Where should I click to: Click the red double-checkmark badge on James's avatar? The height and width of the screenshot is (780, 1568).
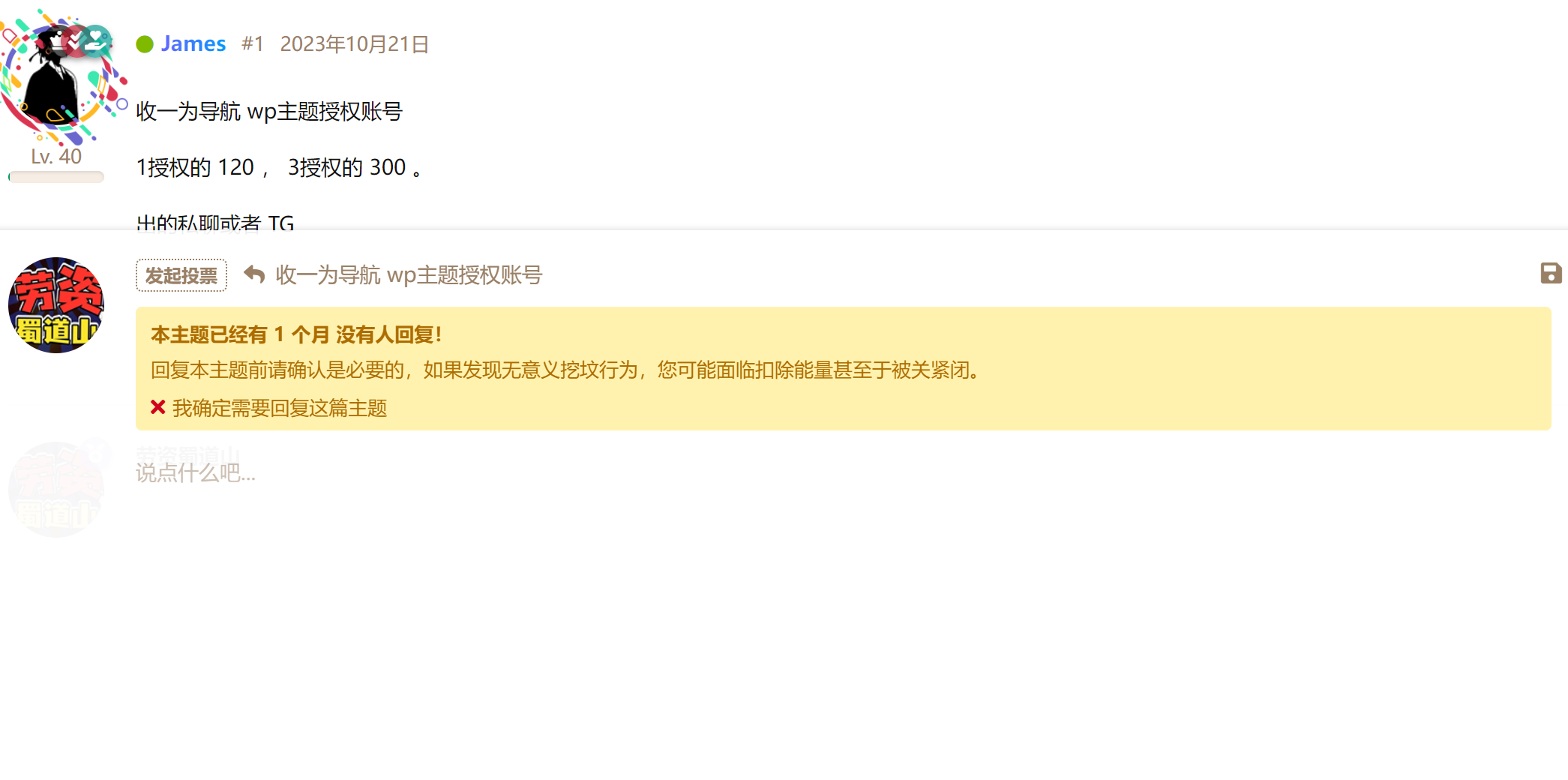click(x=76, y=40)
